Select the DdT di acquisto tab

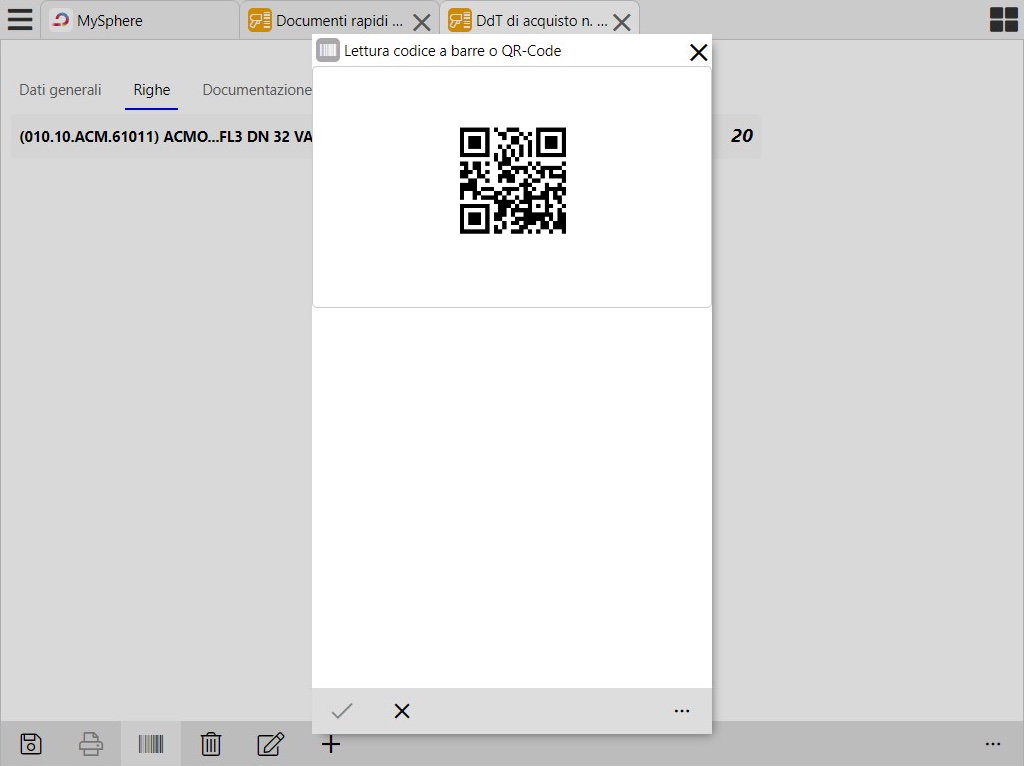(541, 20)
